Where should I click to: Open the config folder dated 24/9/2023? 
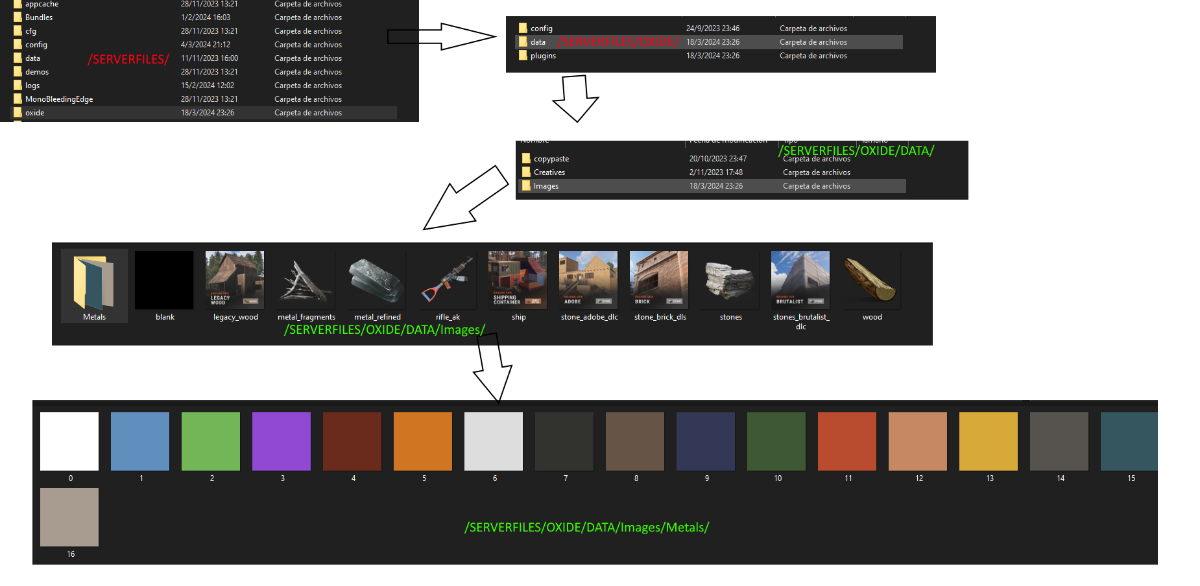[x=541, y=29]
